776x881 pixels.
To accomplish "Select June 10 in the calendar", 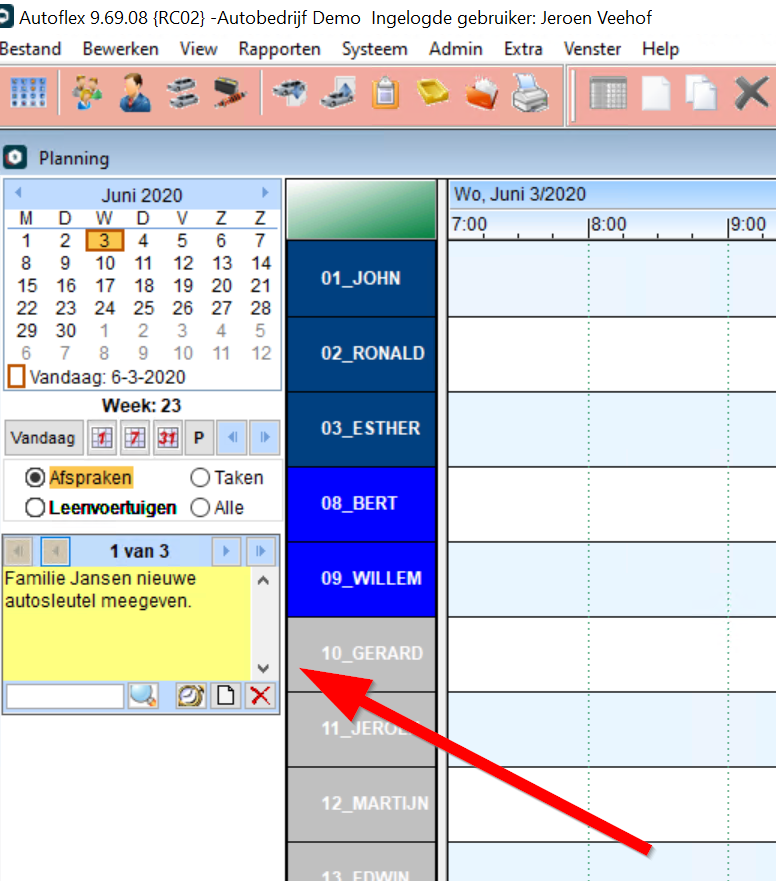I will tap(105, 263).
